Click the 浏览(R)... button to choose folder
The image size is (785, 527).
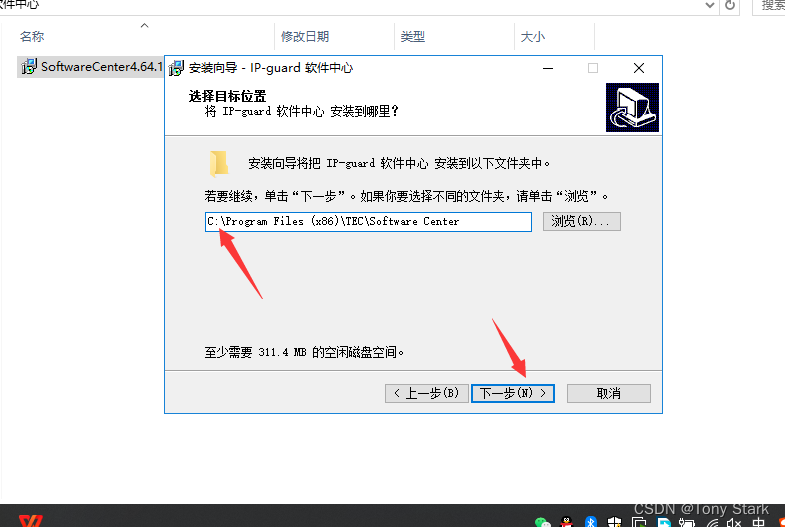tap(581, 221)
